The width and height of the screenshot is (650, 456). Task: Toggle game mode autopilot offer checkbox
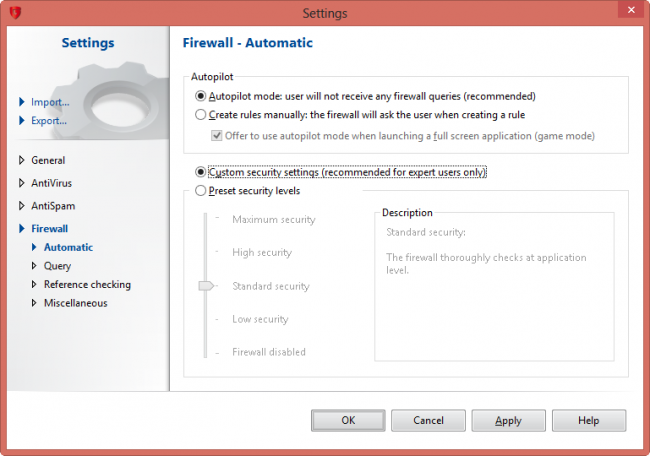(217, 135)
